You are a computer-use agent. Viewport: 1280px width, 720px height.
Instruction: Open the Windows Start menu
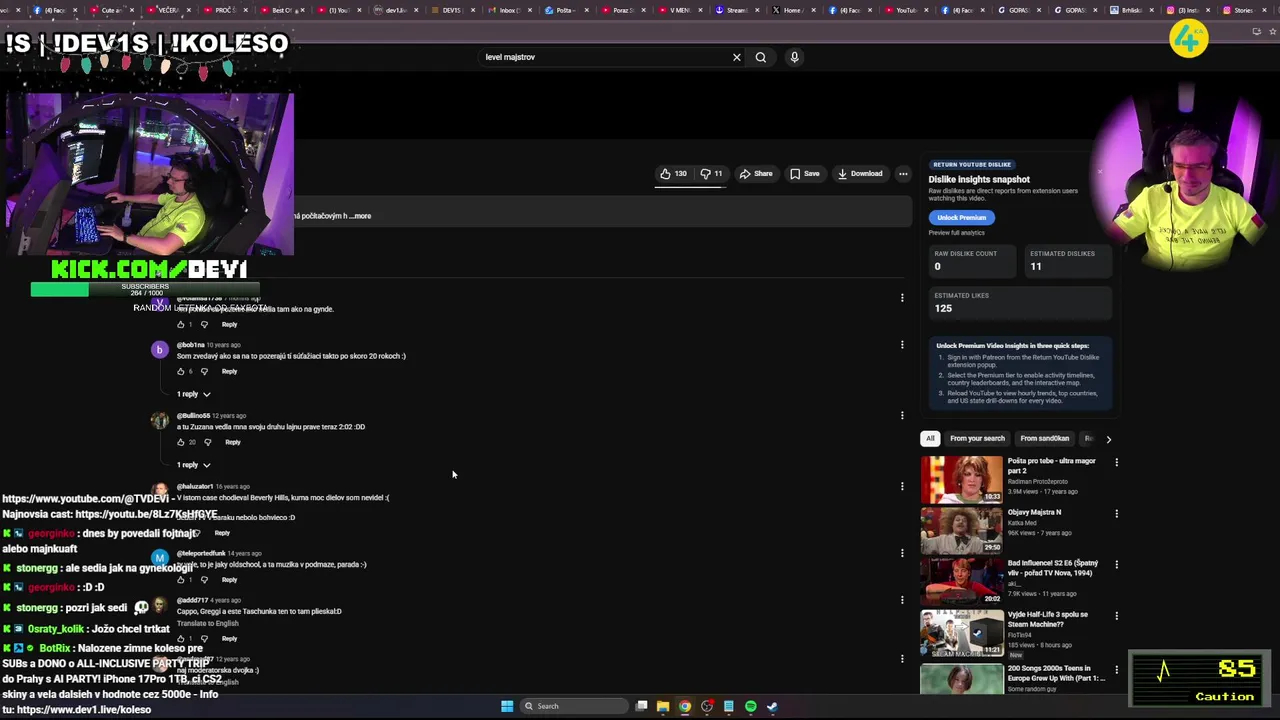point(507,706)
